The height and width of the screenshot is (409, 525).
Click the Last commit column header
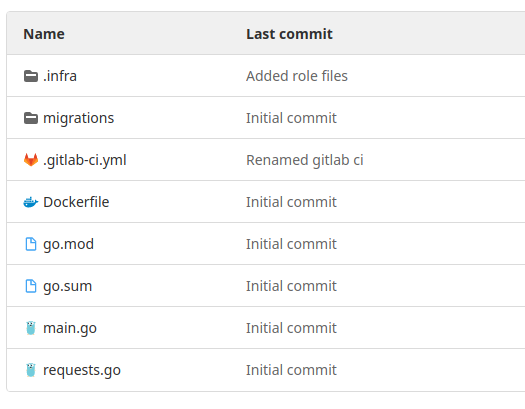point(289,34)
